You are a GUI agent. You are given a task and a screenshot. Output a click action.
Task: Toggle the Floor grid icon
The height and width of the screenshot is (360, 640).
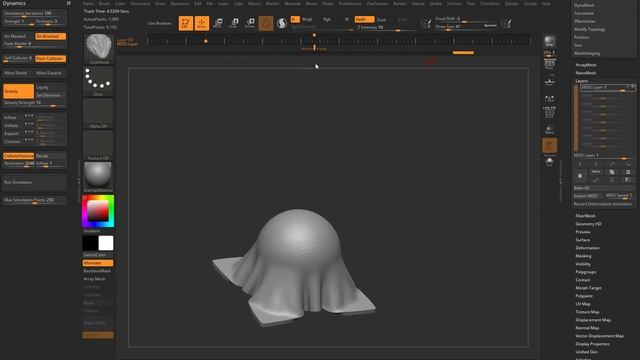549,80
